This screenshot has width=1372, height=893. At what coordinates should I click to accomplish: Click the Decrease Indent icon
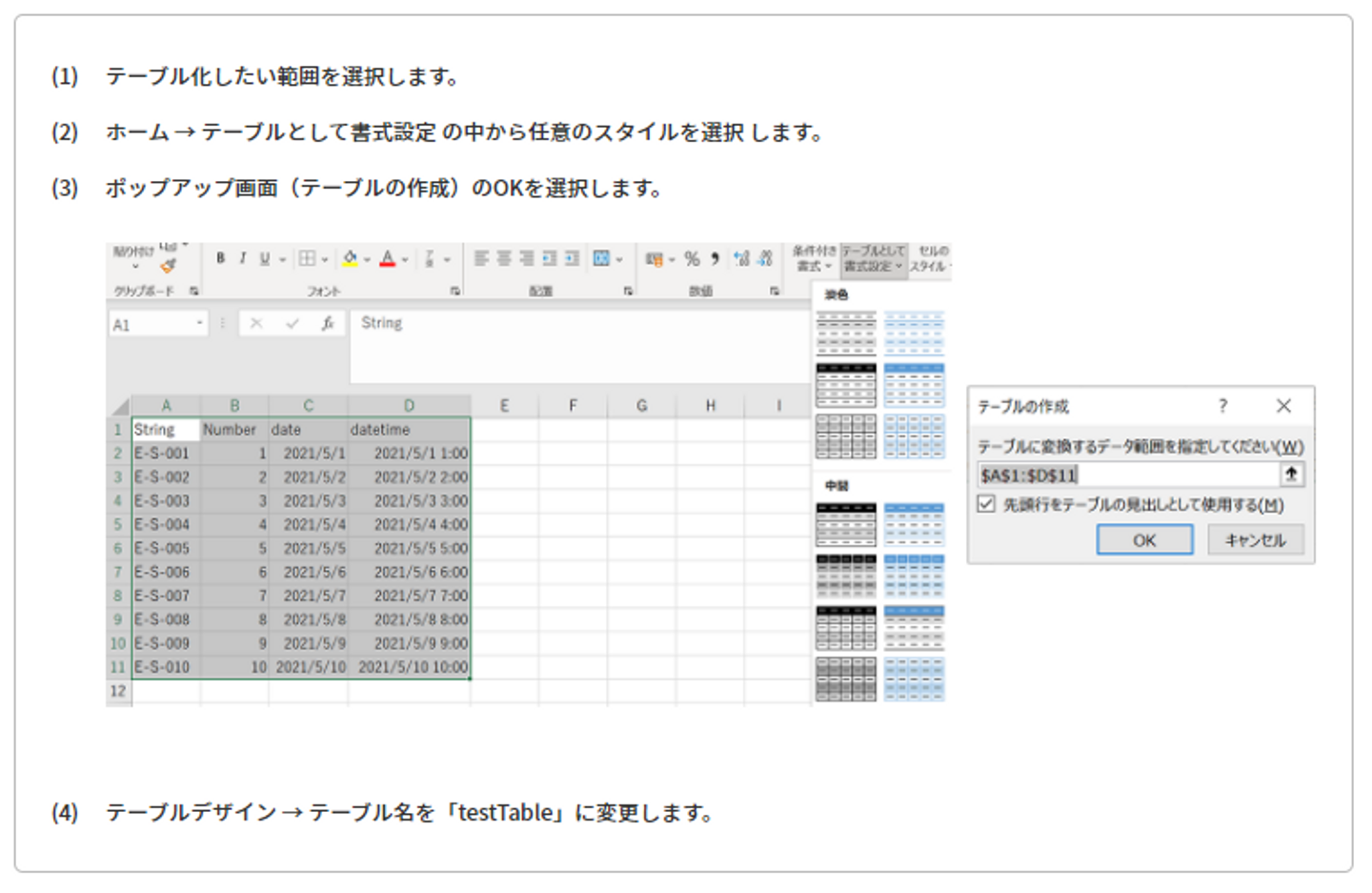549,258
